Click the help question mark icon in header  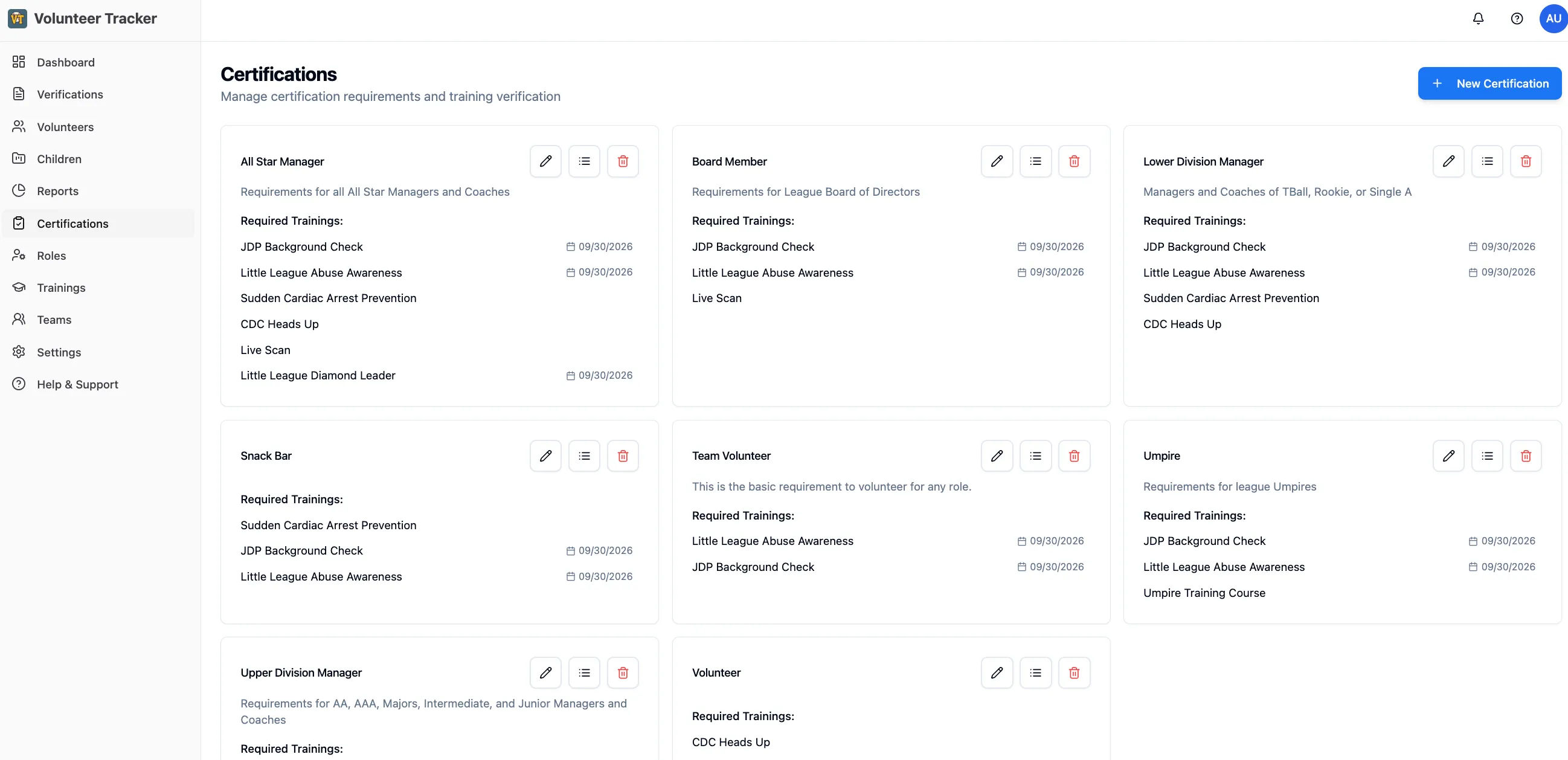[x=1516, y=18]
